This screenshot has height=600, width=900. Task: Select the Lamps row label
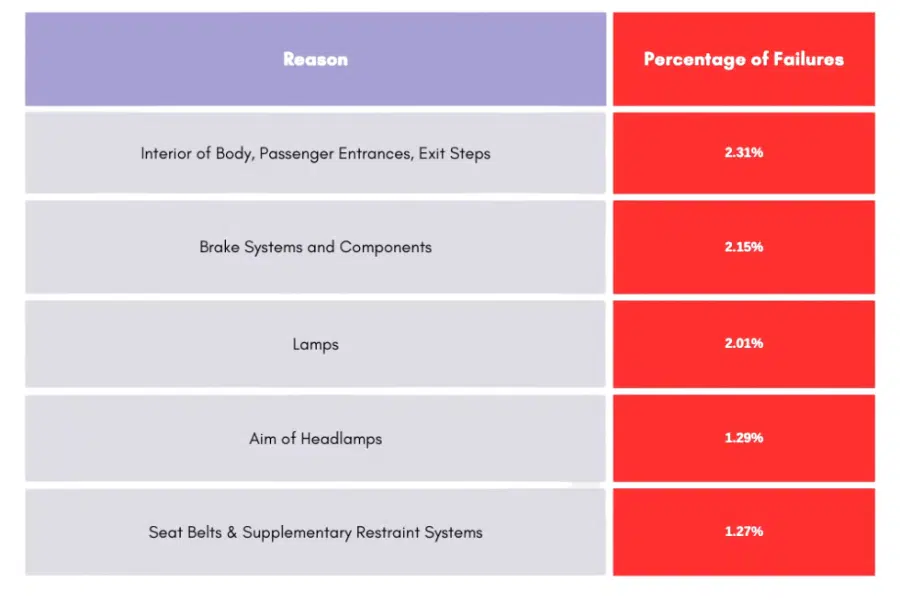315,344
